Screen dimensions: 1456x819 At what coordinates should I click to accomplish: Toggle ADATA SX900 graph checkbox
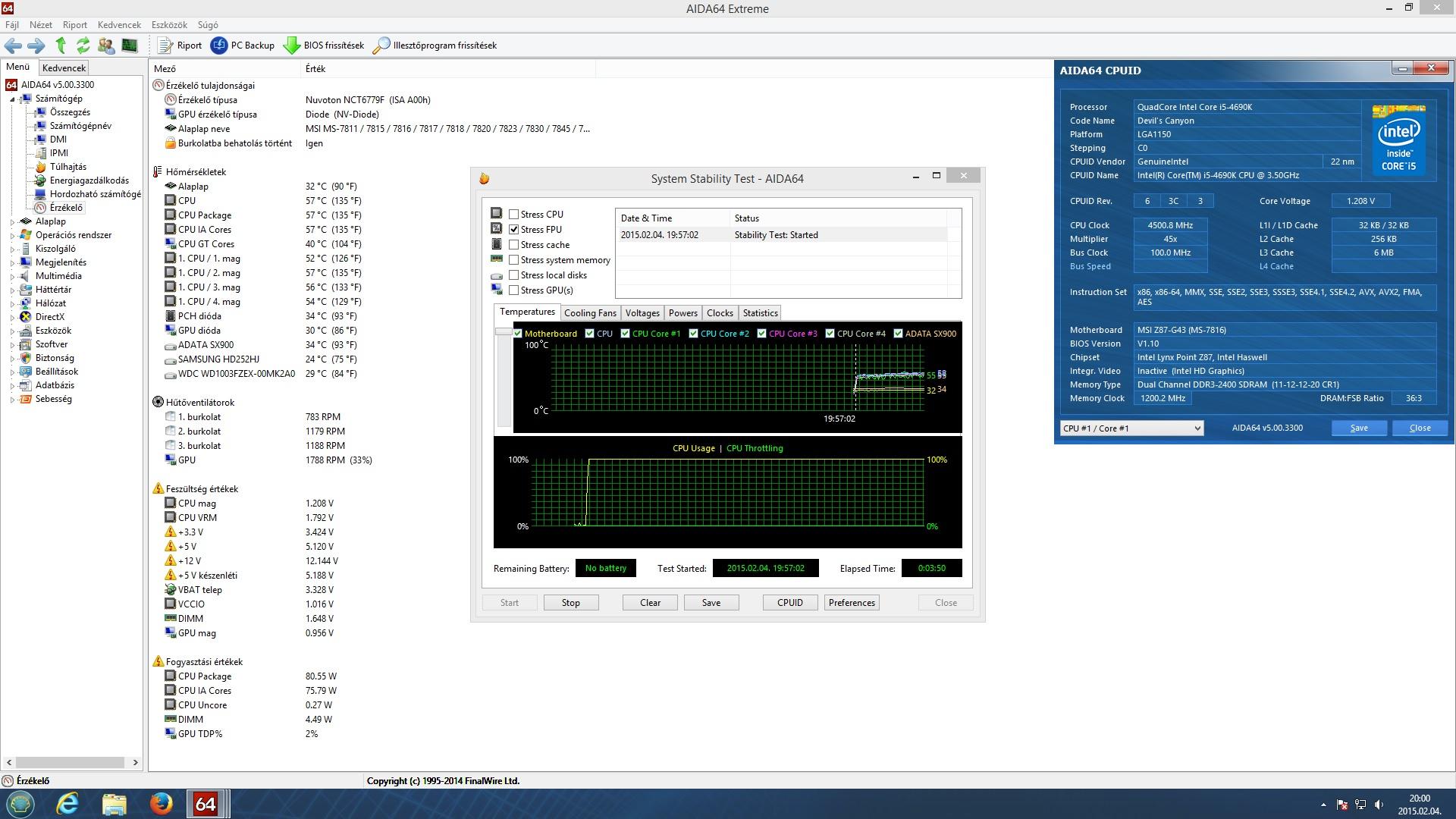tap(898, 334)
